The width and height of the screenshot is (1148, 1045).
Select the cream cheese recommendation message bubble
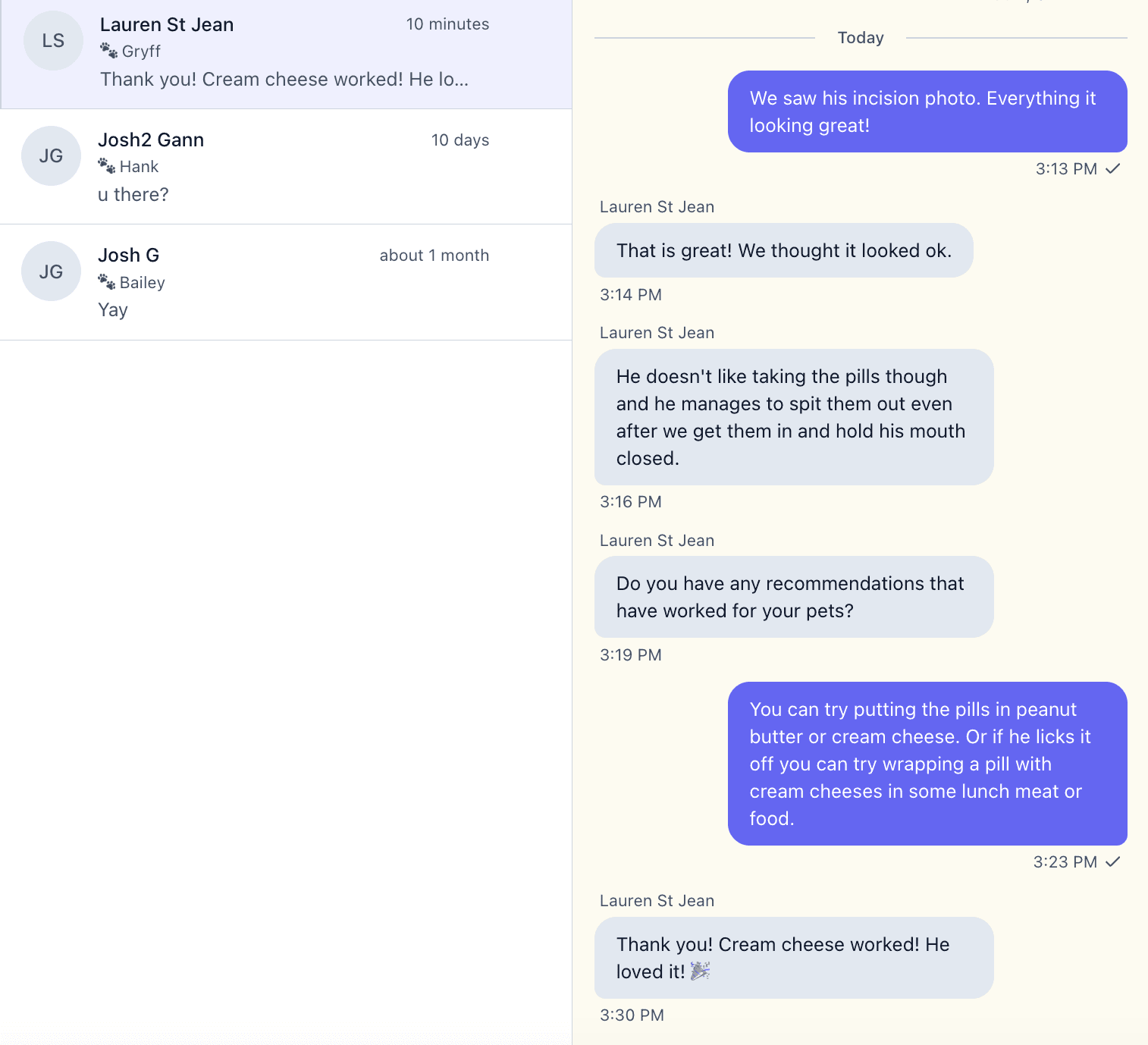[x=927, y=764]
